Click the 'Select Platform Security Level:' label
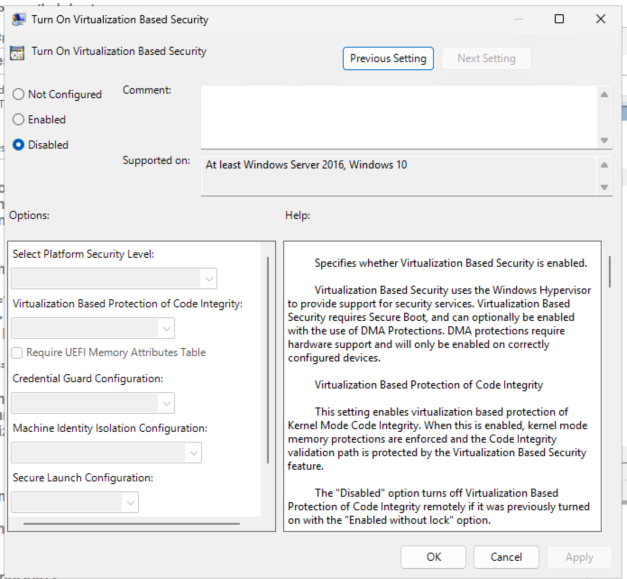The width and height of the screenshot is (627, 579). (x=83, y=254)
